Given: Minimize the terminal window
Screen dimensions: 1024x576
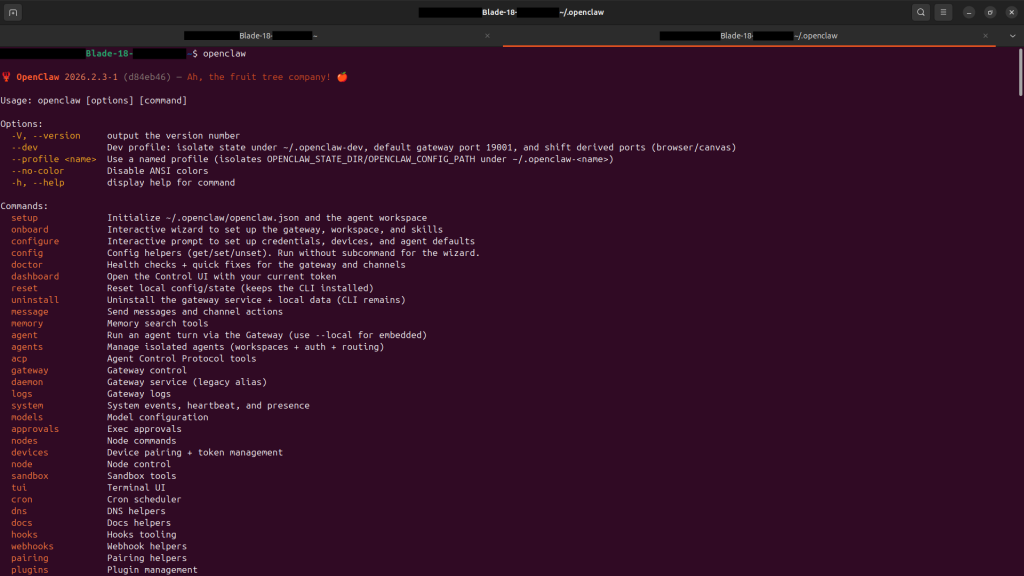Looking at the screenshot, I should click(x=969, y=12).
